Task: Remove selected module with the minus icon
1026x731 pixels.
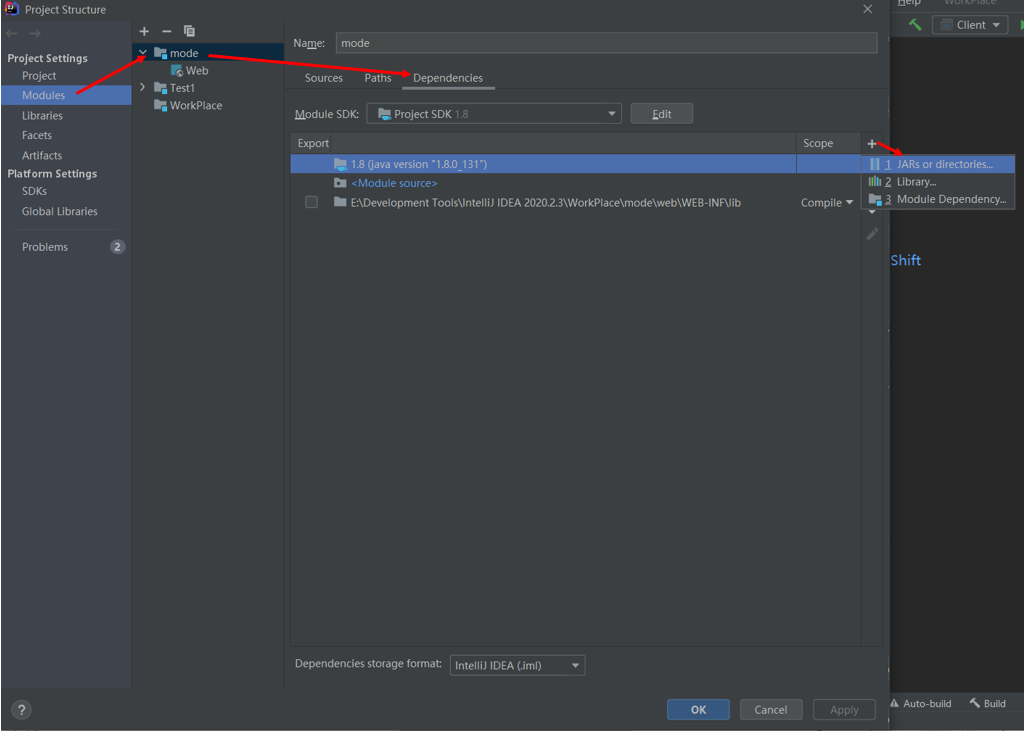Action: pyautogui.click(x=166, y=31)
